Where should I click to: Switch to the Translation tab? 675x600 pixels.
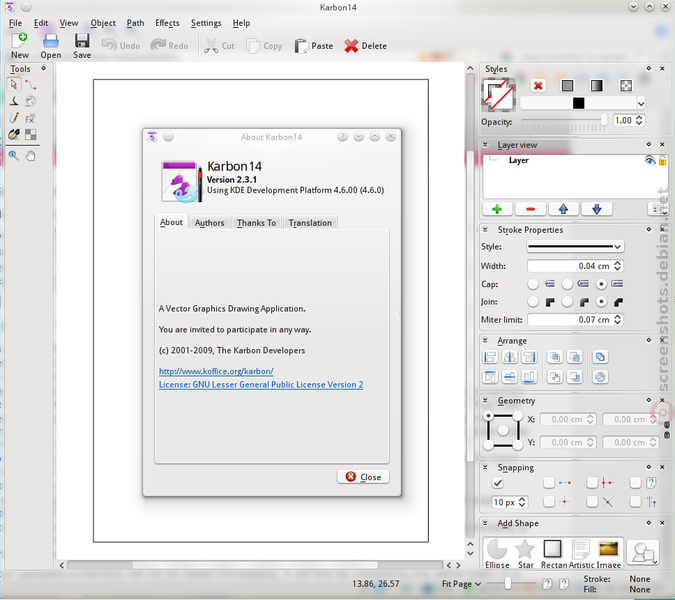tap(310, 223)
